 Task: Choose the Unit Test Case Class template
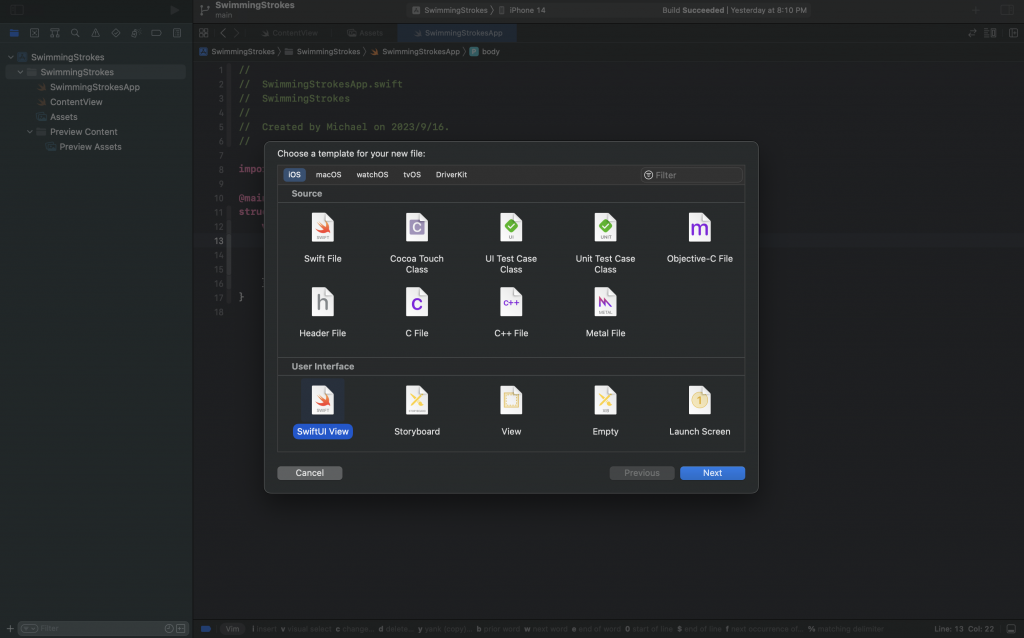(605, 243)
